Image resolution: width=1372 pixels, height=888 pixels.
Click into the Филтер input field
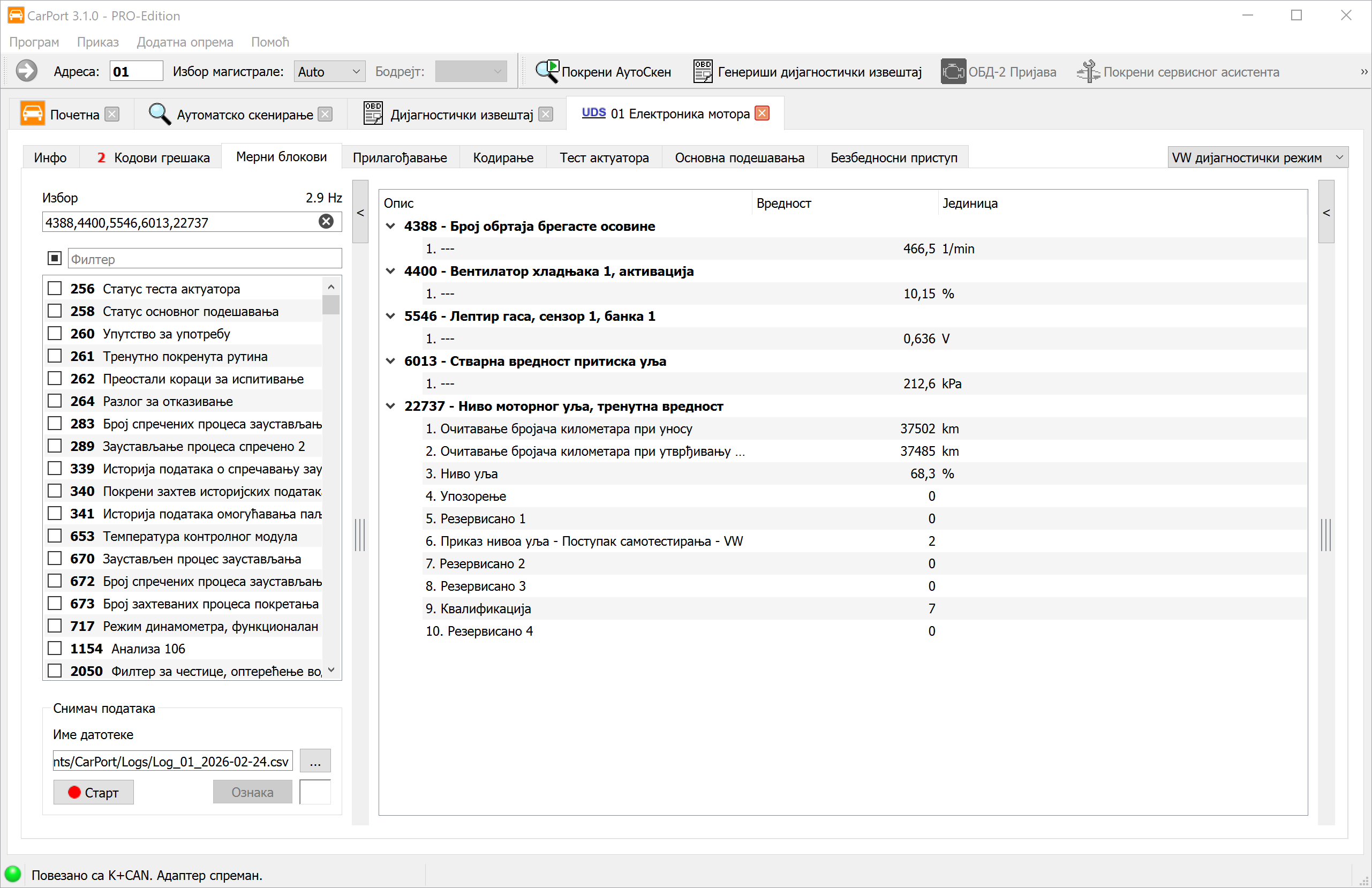point(205,259)
